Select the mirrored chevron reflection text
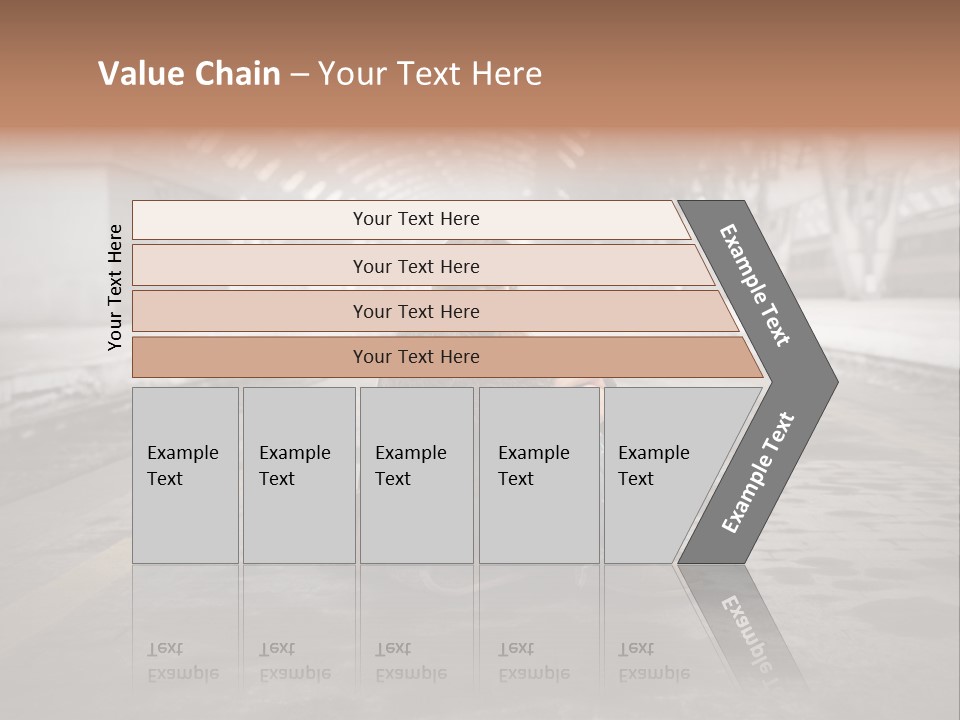This screenshot has height=720, width=960. pos(745,632)
